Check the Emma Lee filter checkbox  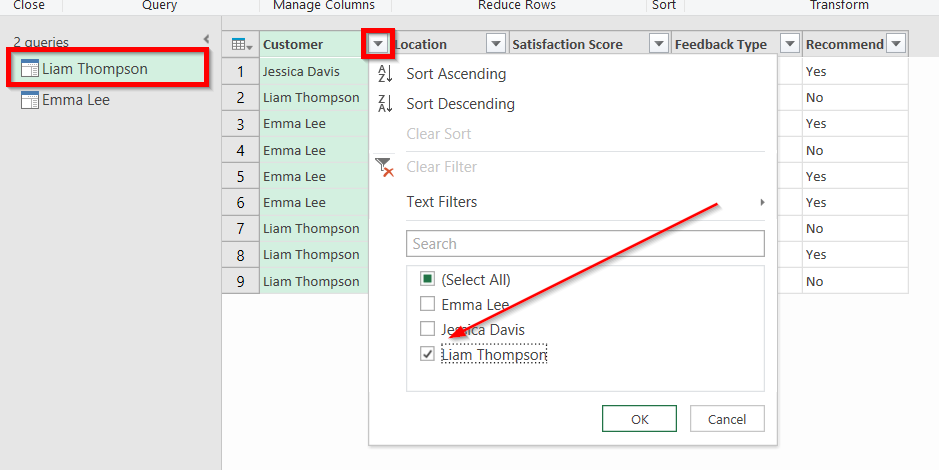[x=427, y=304]
